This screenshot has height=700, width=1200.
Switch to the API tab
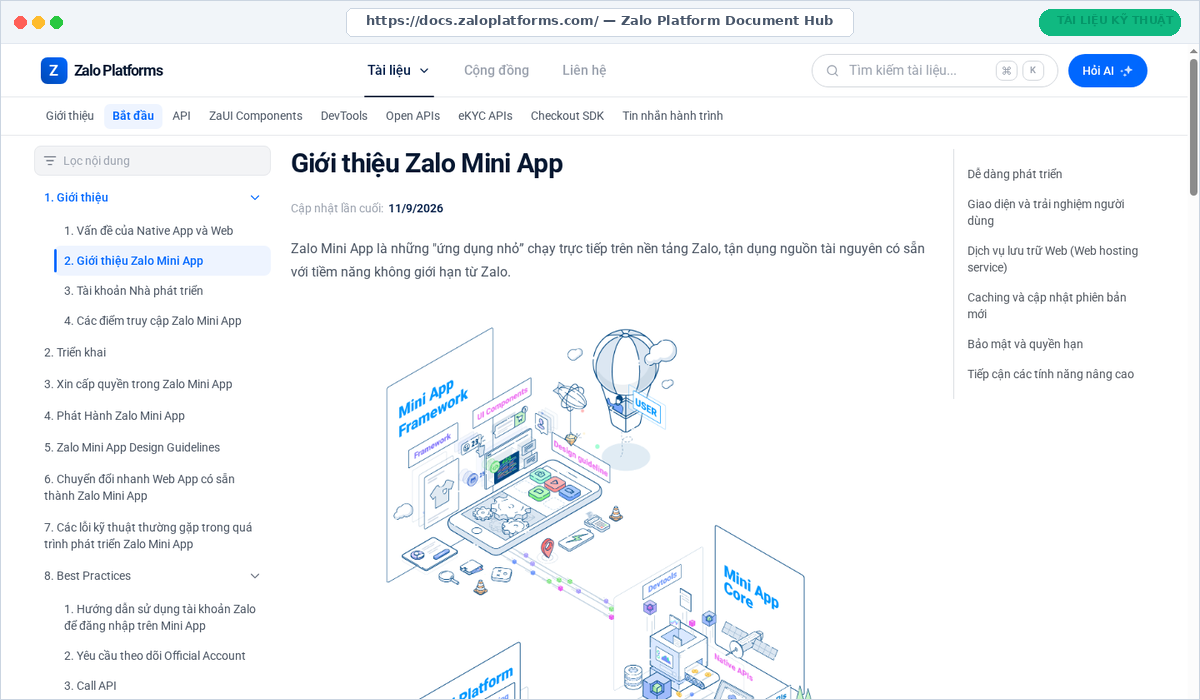point(181,116)
